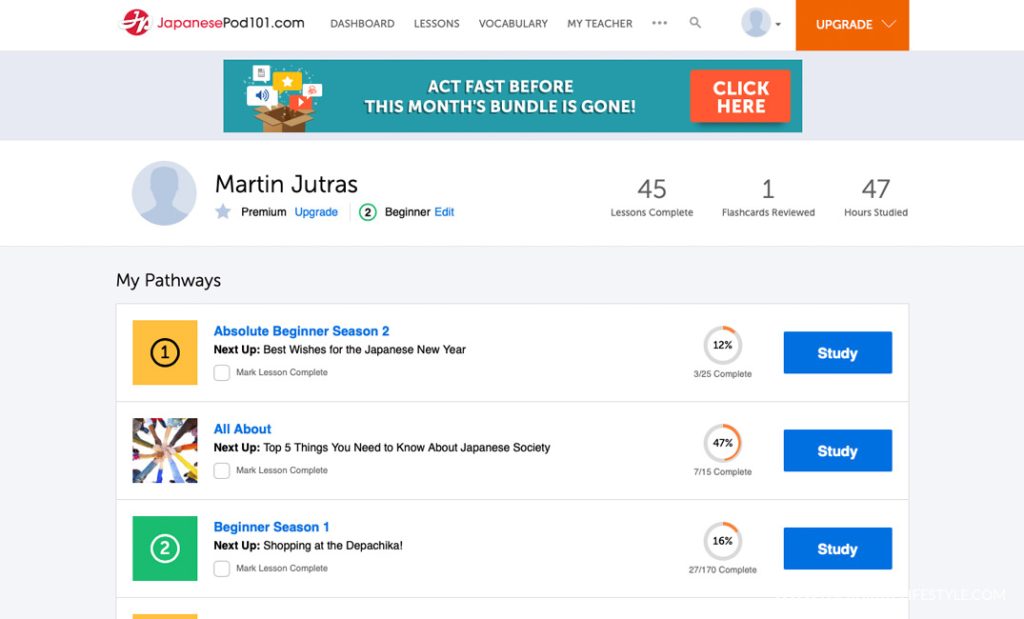The height and width of the screenshot is (619, 1024).
Task: Click the JapanesePod101.com logo
Action: 214,23
